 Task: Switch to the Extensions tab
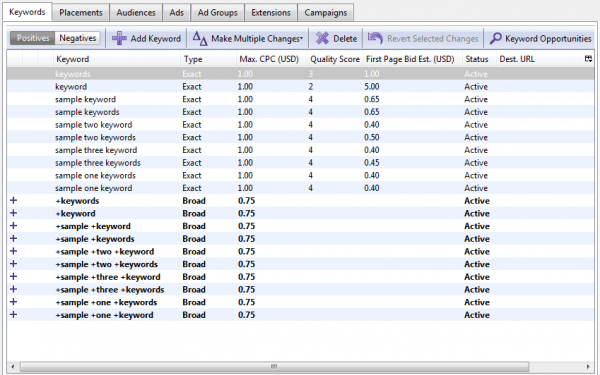coord(271,13)
